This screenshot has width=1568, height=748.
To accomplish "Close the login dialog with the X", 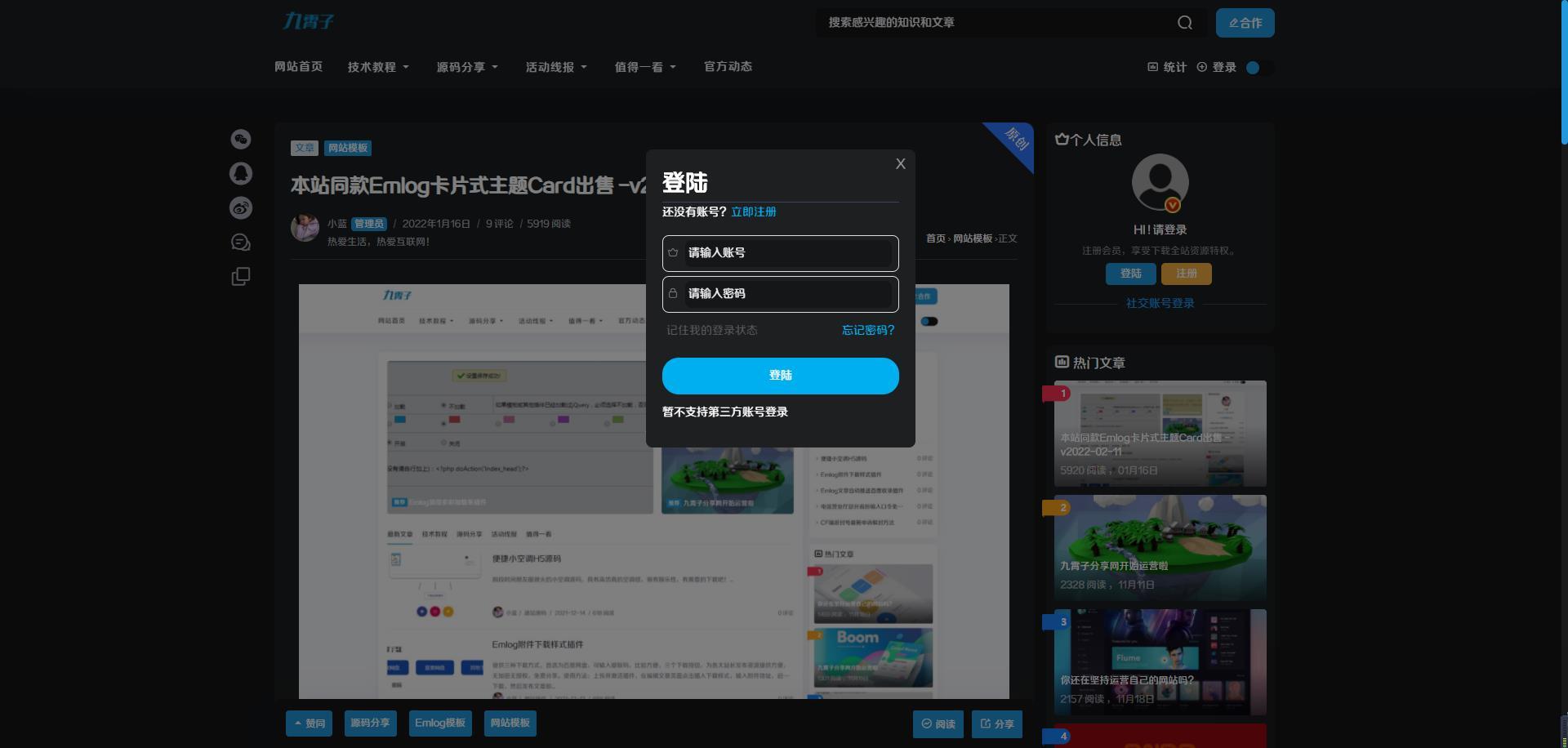I will (x=900, y=164).
